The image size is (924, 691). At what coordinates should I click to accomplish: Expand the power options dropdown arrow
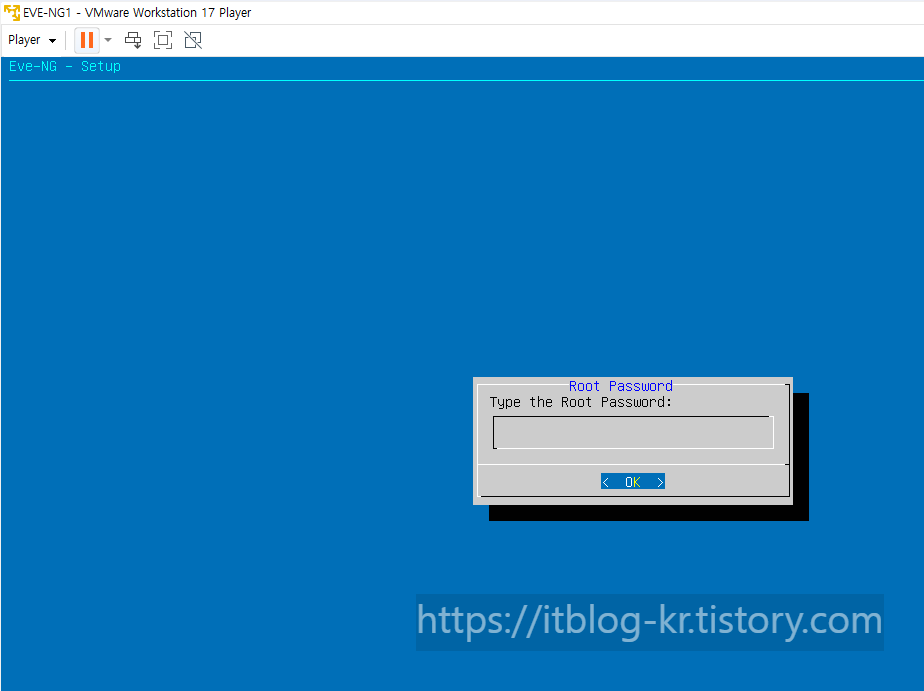pos(108,40)
